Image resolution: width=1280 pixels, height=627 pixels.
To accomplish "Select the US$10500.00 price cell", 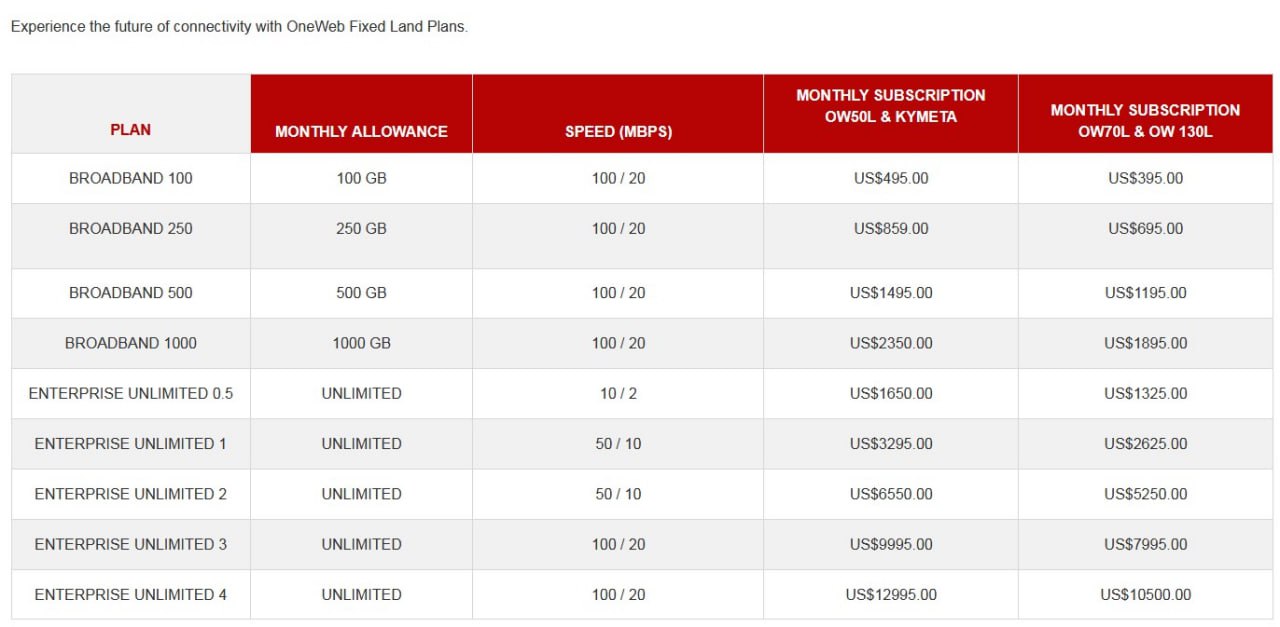I will [1145, 594].
